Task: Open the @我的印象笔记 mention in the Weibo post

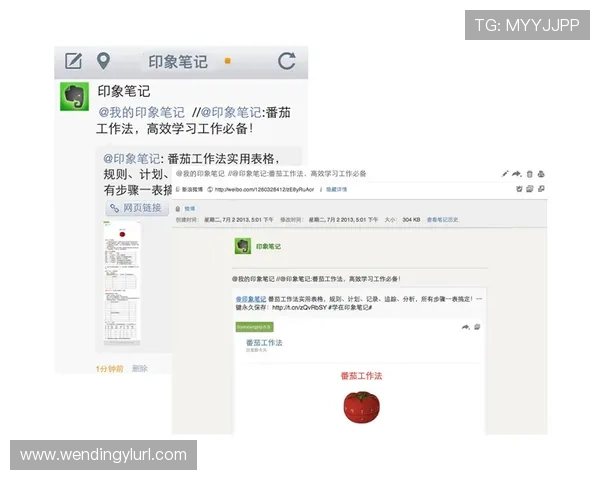Action: (141, 113)
